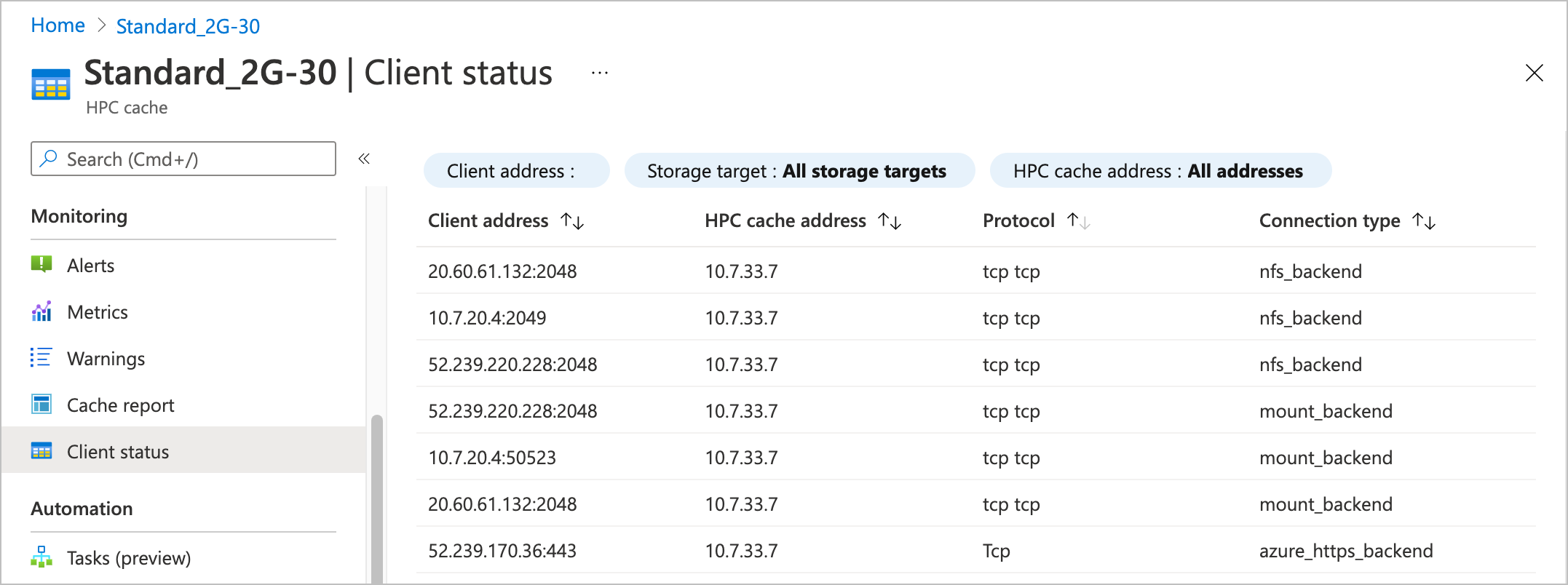Image resolution: width=1568 pixels, height=585 pixels.
Task: Click the Tasks (preview) icon
Action: tap(41, 557)
